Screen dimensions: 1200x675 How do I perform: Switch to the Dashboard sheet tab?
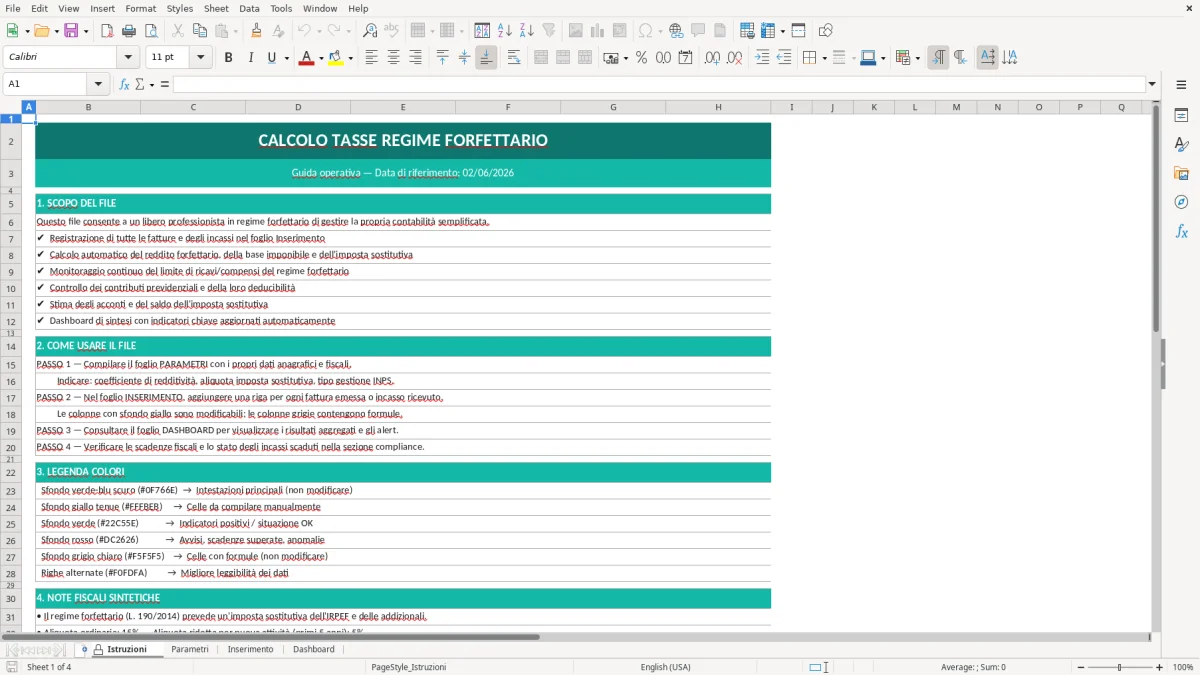pos(314,650)
